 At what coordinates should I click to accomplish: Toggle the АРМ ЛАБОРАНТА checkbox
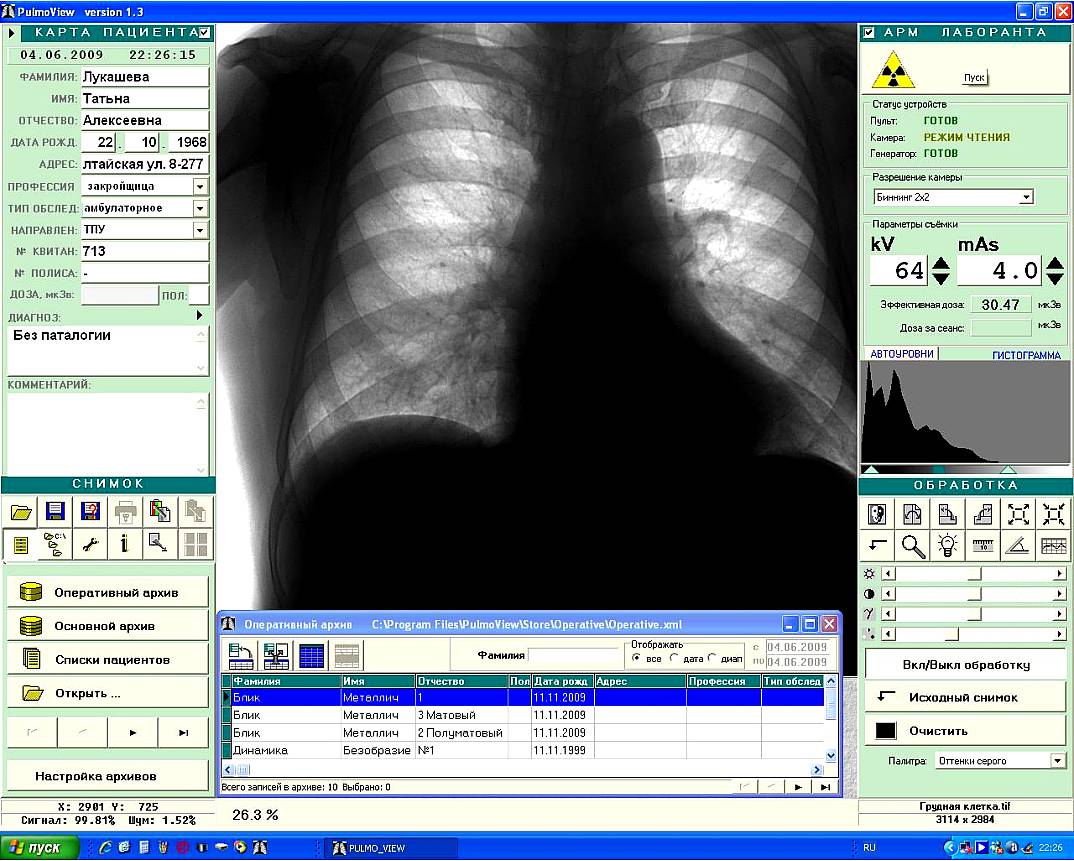(869, 32)
